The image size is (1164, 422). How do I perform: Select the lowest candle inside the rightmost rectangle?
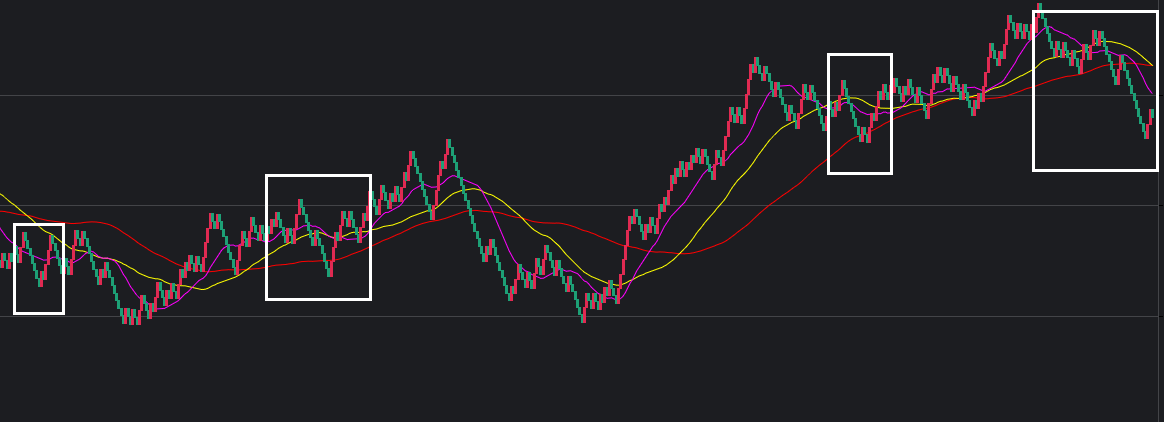[1146, 131]
